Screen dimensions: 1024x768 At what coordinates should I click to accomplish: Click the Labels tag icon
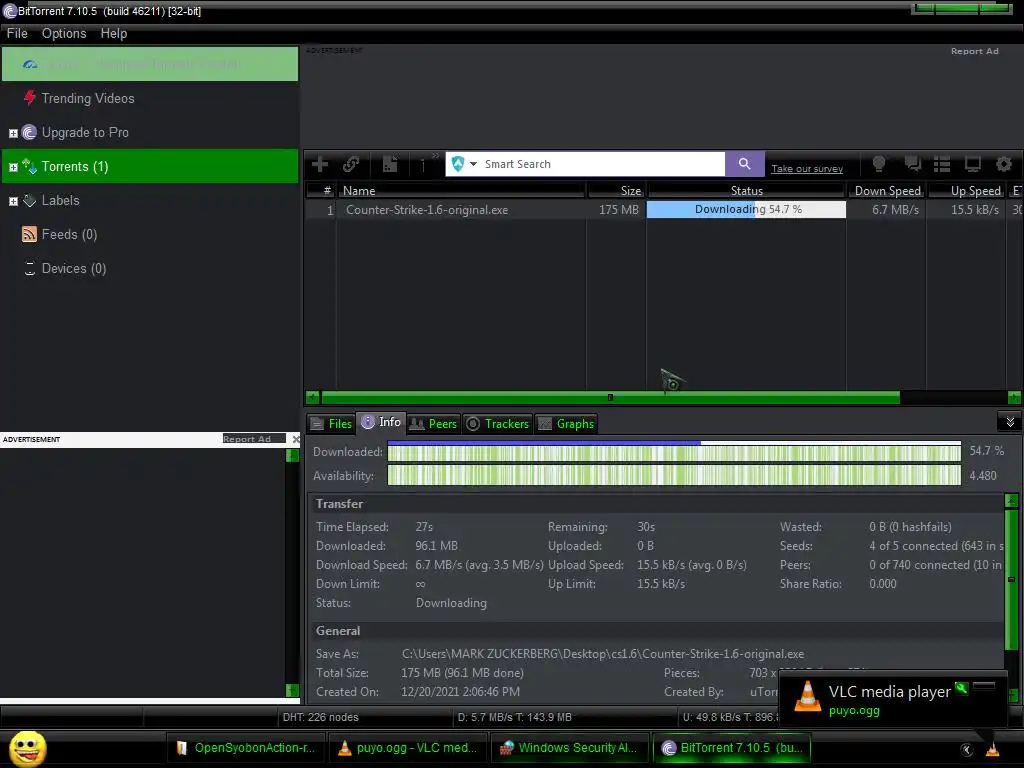click(29, 200)
